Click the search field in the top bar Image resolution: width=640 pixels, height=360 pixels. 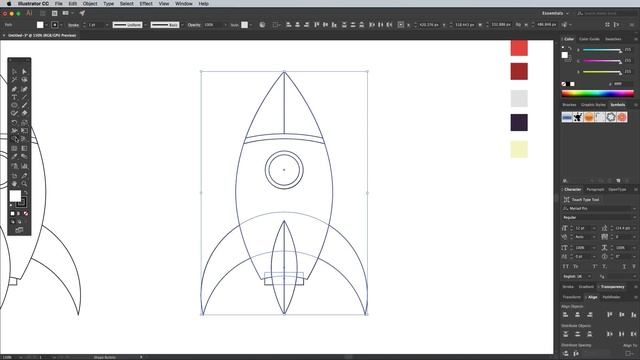607,13
